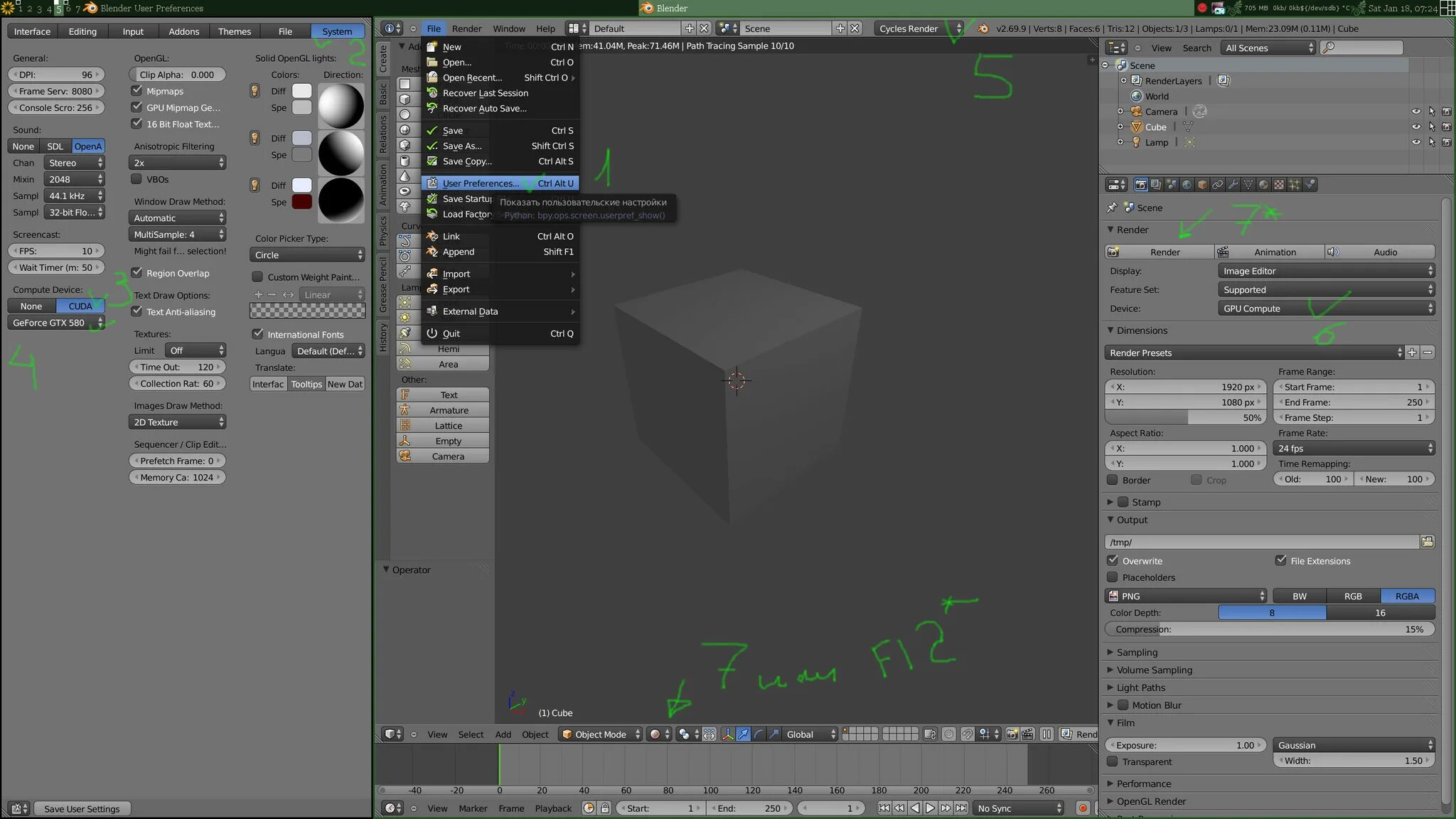Image resolution: width=1456 pixels, height=819 pixels.
Task: Click the pin icon beside Scene
Action: pos(1112,208)
